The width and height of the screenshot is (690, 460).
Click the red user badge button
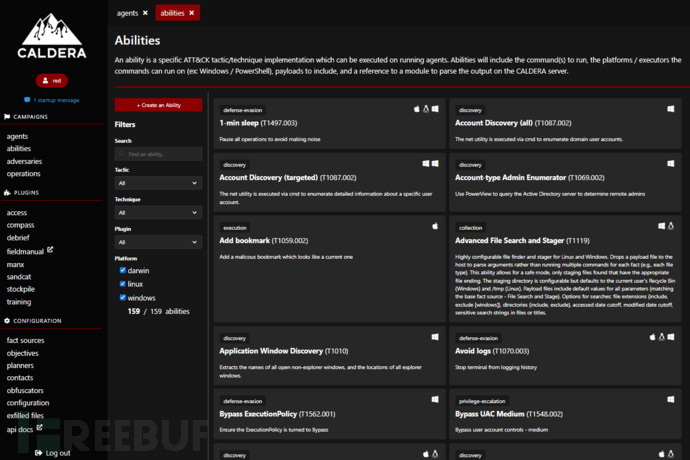click(x=52, y=80)
